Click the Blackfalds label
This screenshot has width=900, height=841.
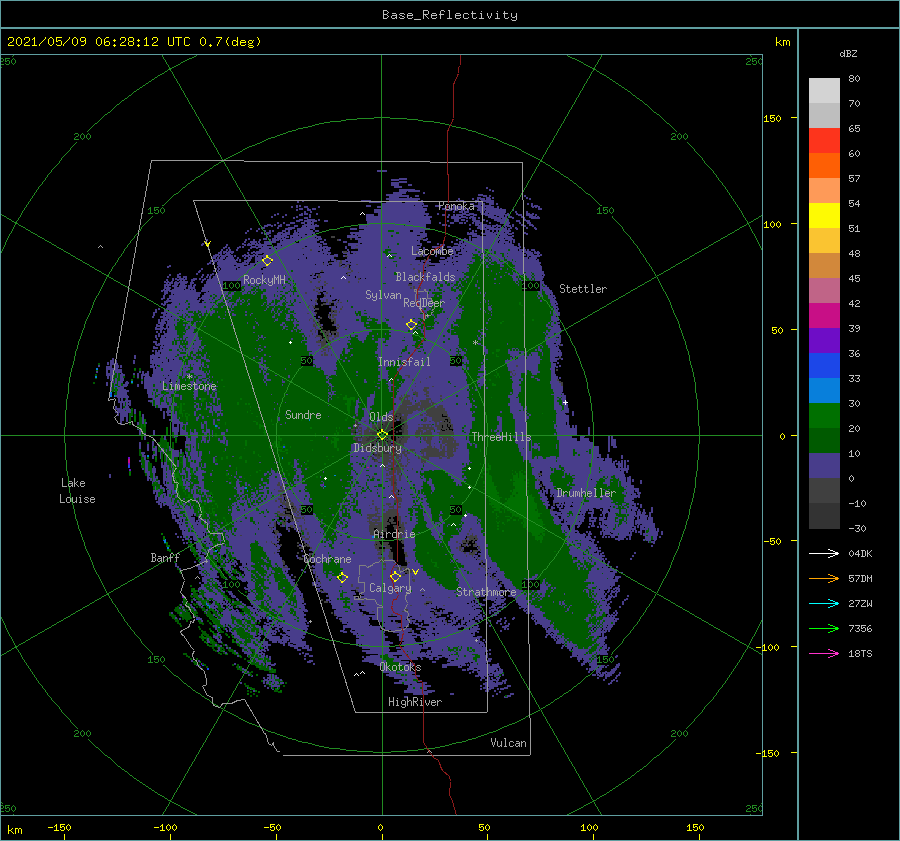[x=425, y=277]
